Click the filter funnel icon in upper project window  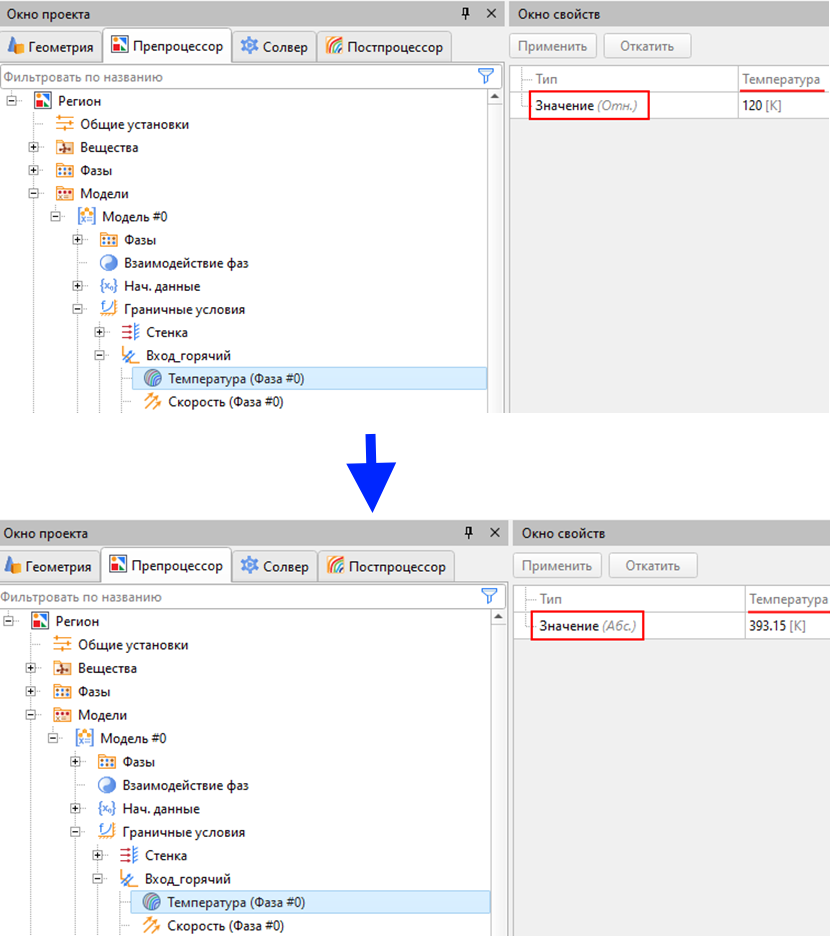486,76
